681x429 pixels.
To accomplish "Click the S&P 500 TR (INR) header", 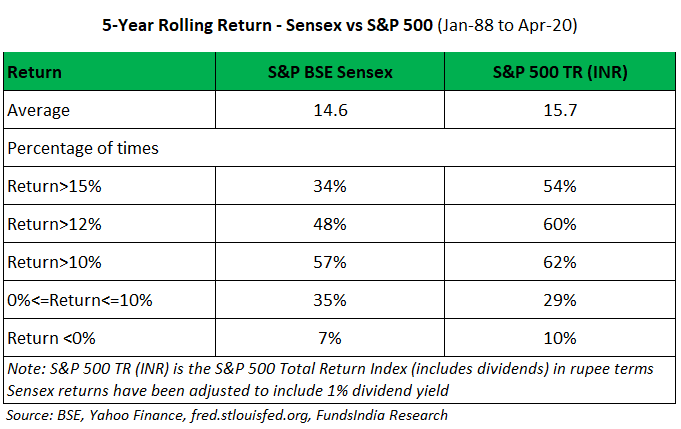I will coord(561,73).
